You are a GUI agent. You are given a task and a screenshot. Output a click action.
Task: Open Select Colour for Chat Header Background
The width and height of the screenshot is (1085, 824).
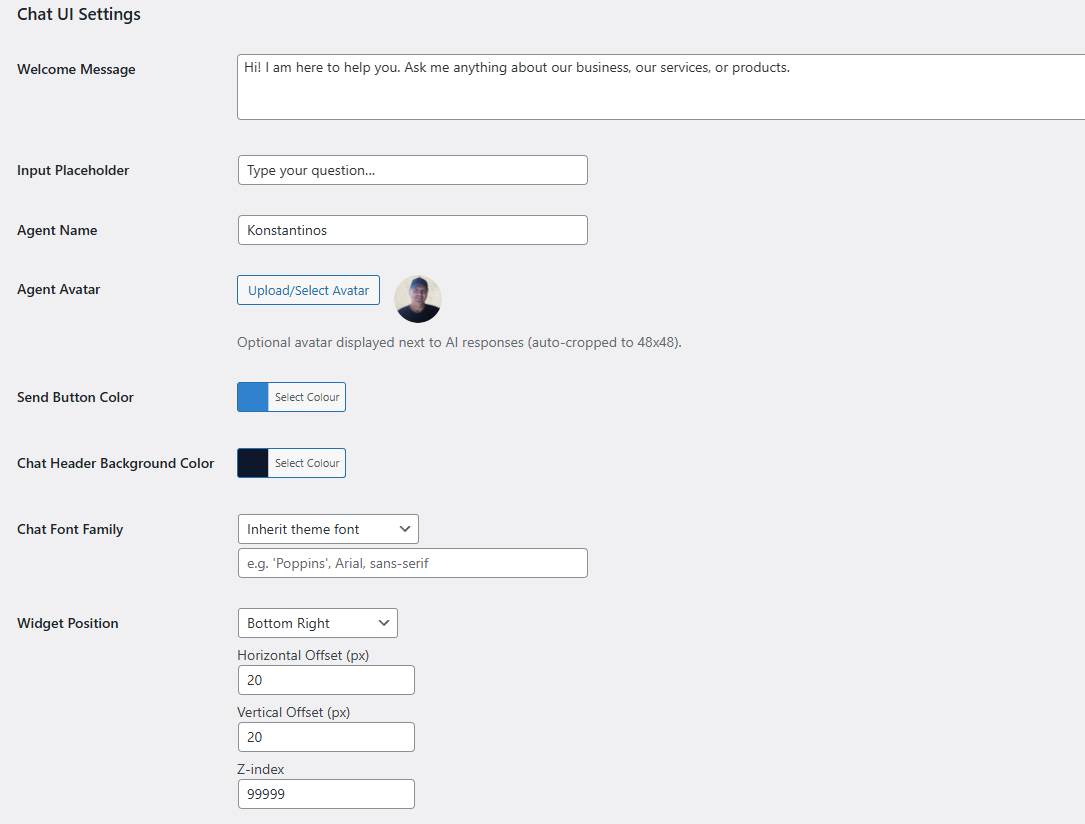(x=307, y=463)
